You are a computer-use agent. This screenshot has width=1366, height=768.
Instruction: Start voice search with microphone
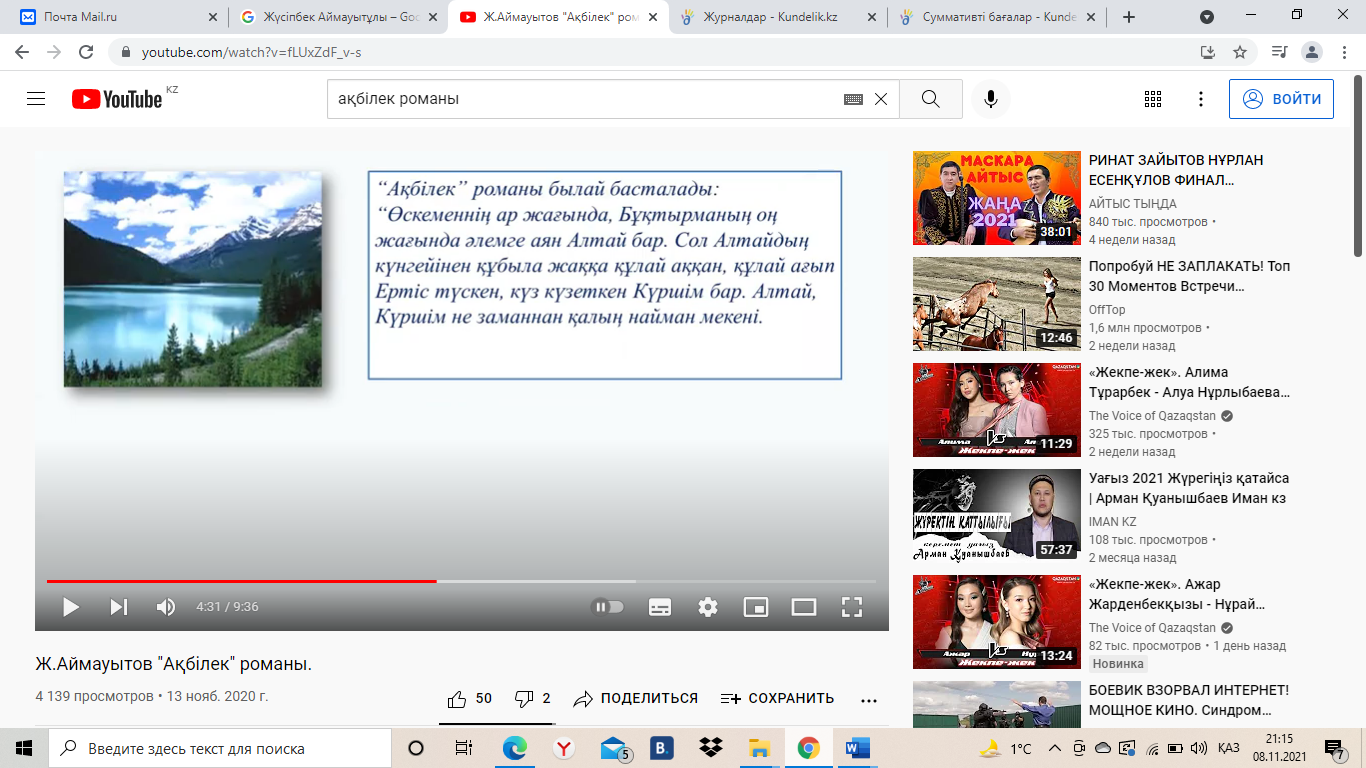[x=991, y=99]
